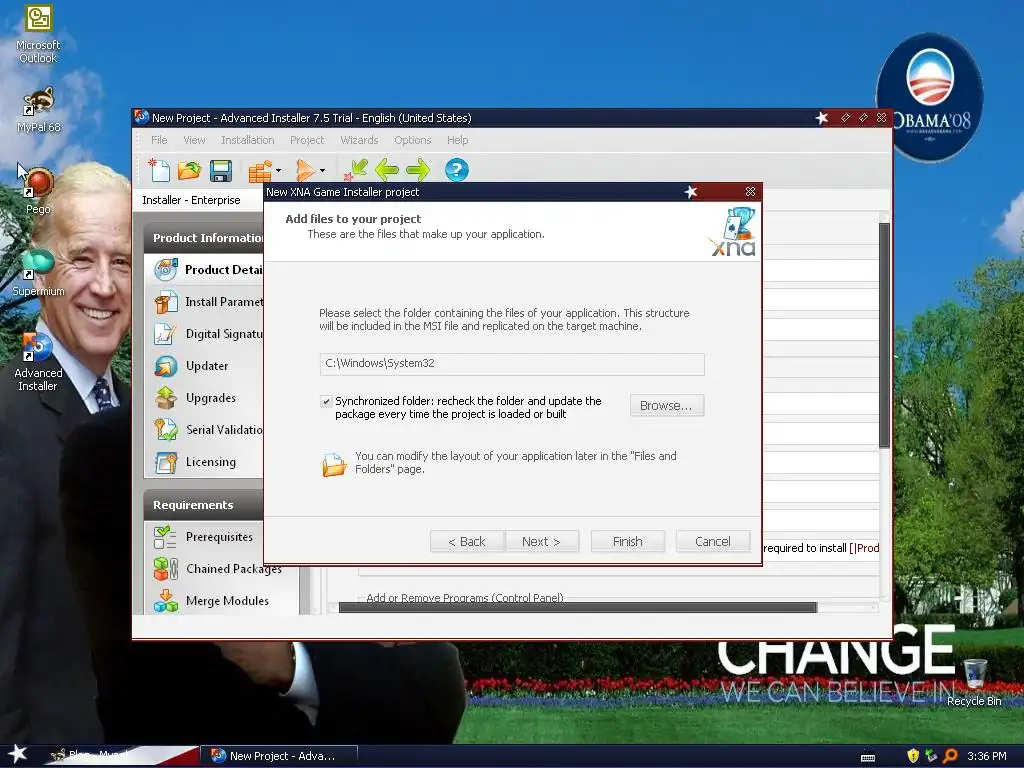Click the Run orange play icon

click(305, 170)
